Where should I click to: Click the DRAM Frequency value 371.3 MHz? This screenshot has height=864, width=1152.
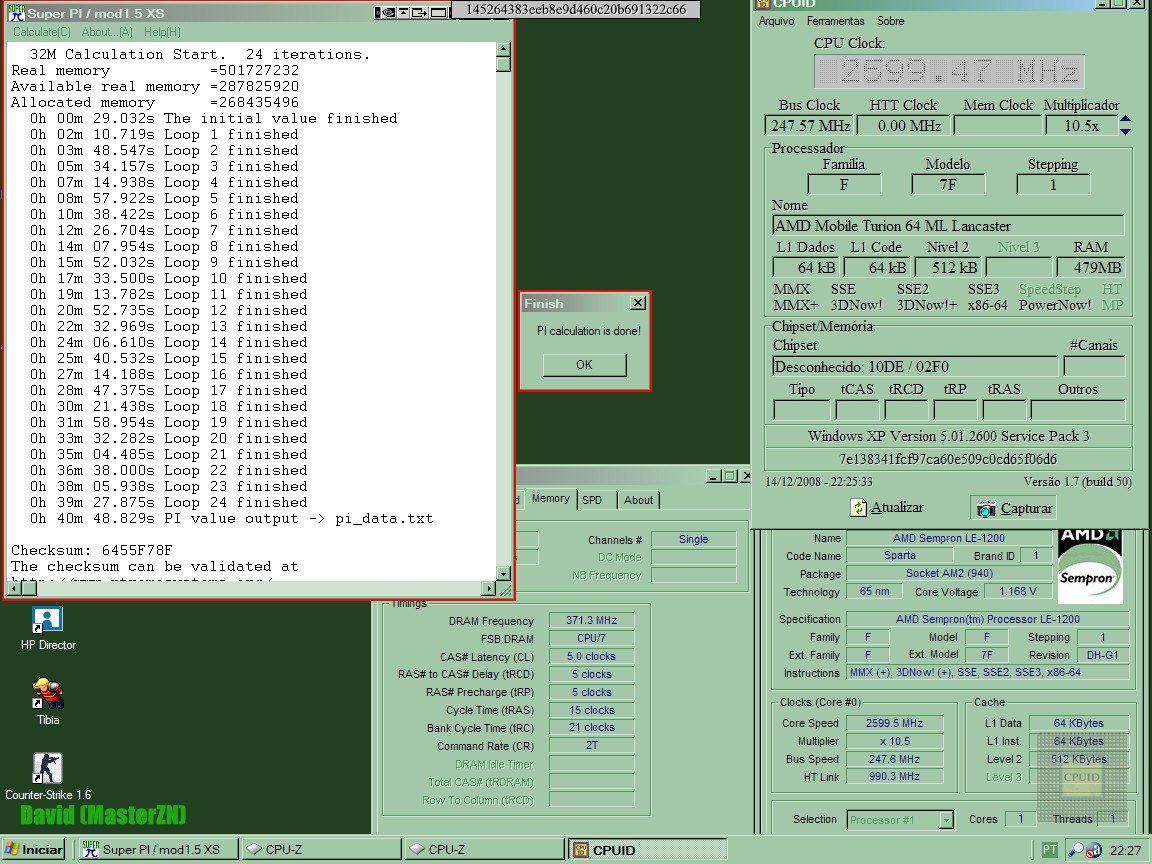[591, 620]
